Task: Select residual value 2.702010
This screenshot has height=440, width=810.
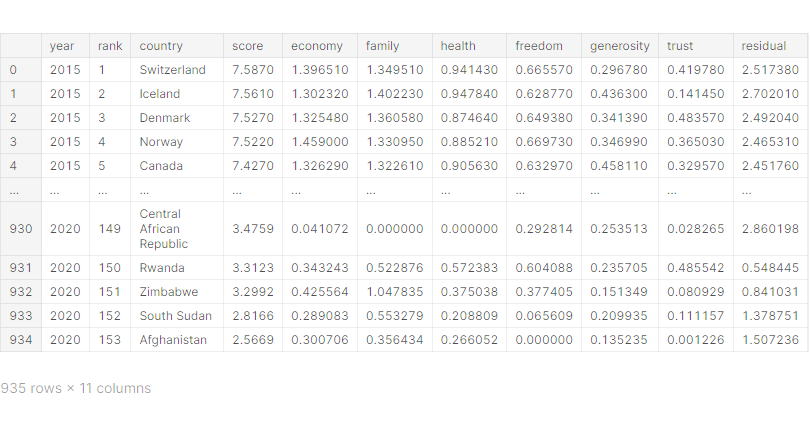Action: pos(770,94)
